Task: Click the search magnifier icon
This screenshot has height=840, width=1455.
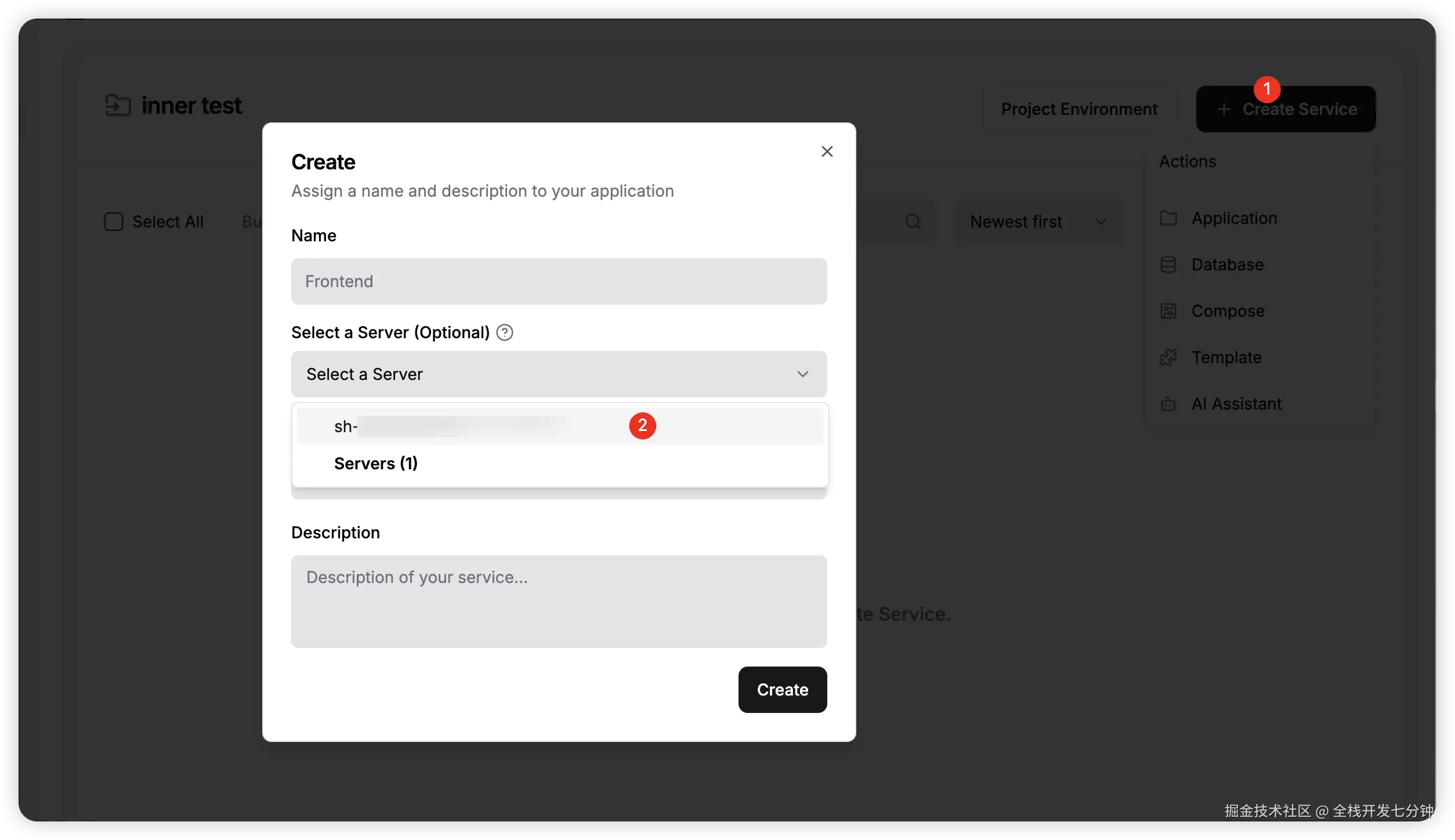Action: pyautogui.click(x=913, y=222)
